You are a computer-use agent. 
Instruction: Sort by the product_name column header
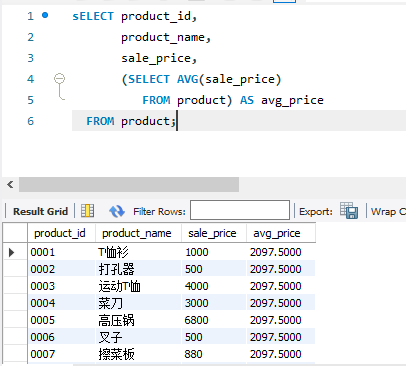tap(138, 233)
